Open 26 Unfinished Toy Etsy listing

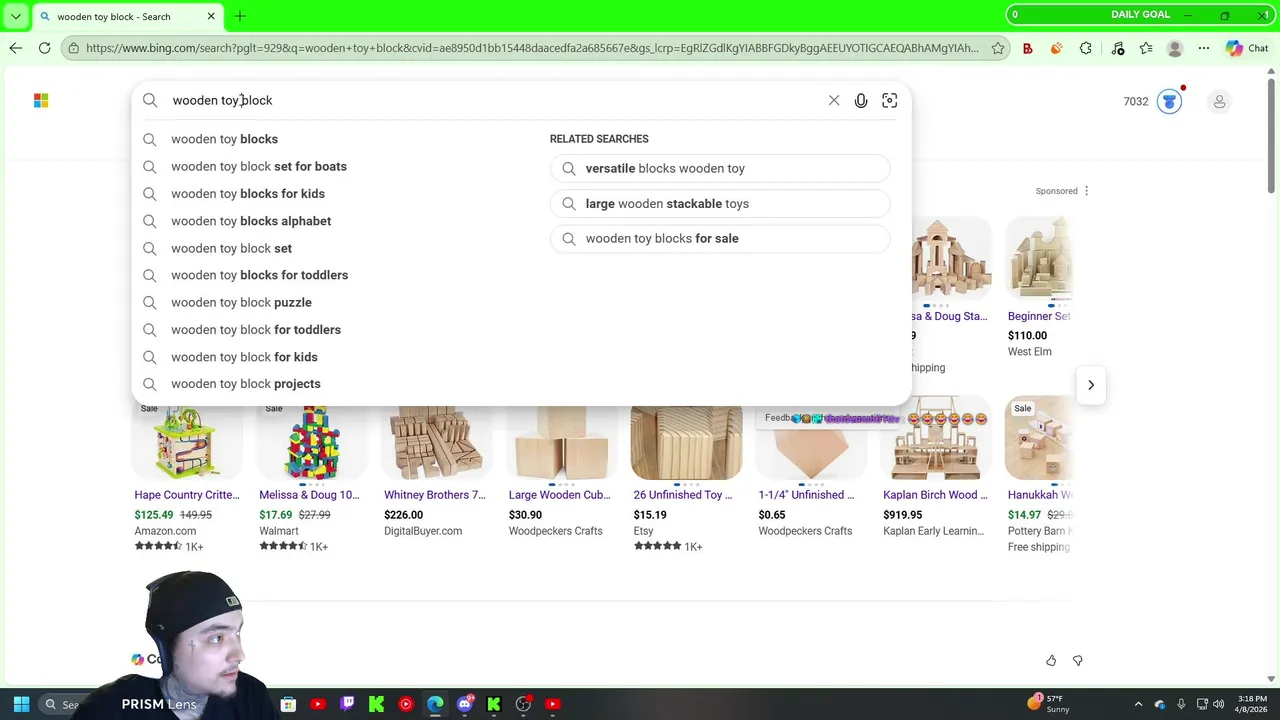pos(683,495)
